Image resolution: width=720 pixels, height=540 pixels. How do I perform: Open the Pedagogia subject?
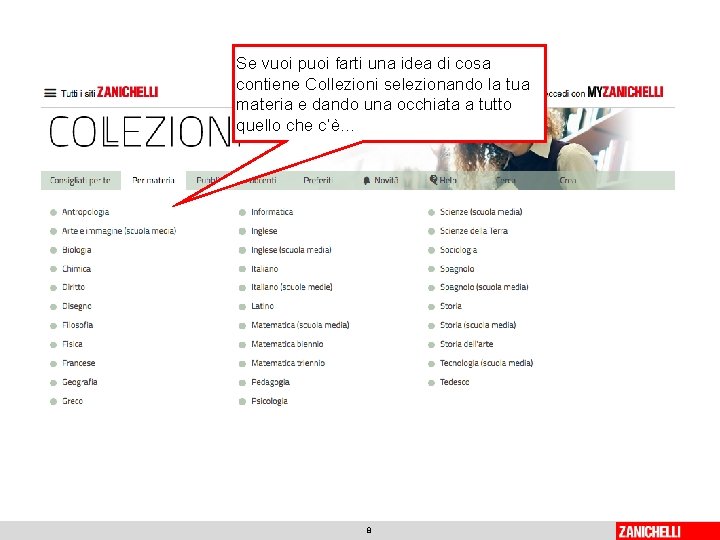270,382
